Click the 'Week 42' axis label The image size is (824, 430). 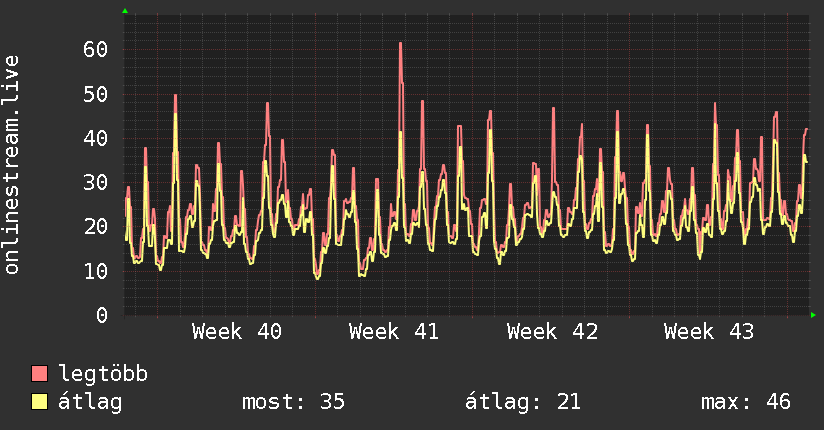tap(552, 332)
